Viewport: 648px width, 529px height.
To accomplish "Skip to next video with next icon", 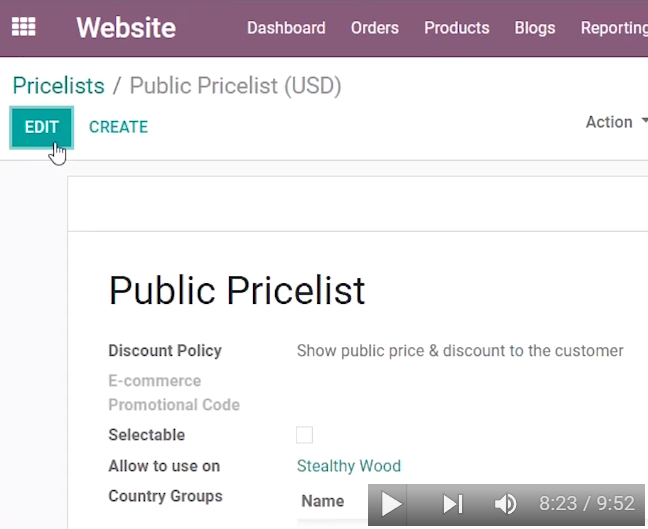I will click(x=453, y=504).
